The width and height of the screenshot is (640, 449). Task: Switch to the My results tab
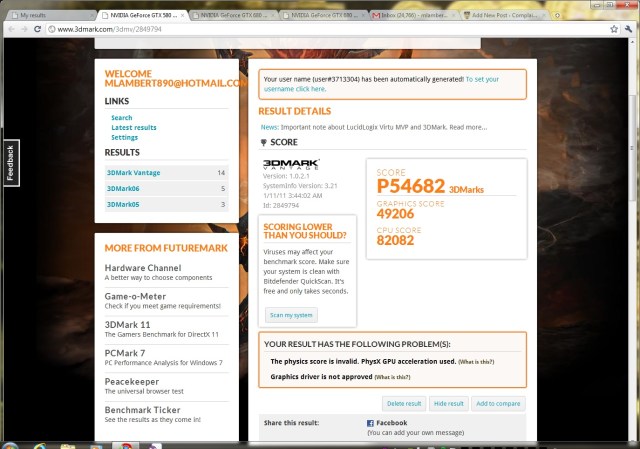pos(50,15)
